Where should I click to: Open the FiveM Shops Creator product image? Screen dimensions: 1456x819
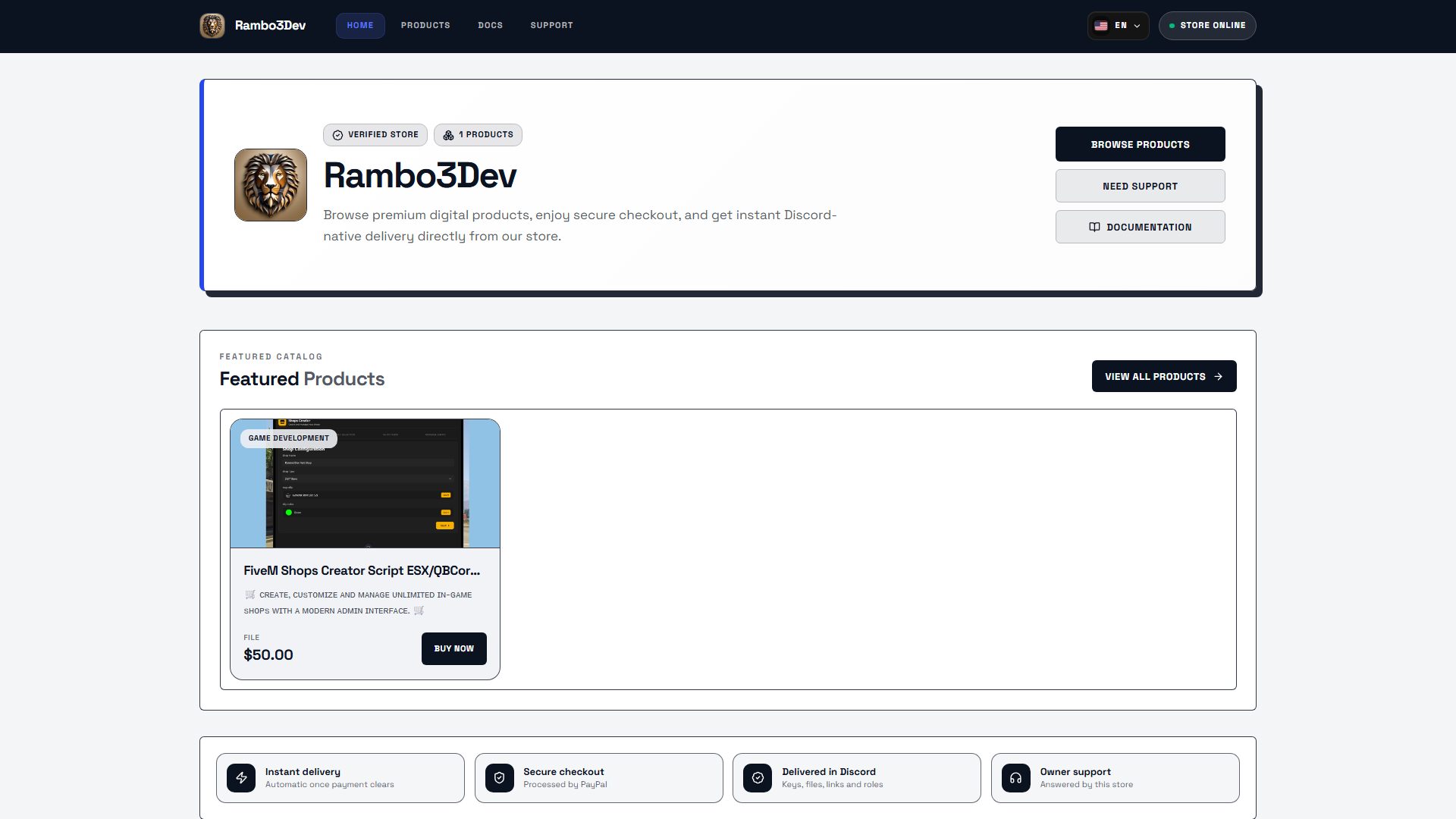(x=365, y=484)
